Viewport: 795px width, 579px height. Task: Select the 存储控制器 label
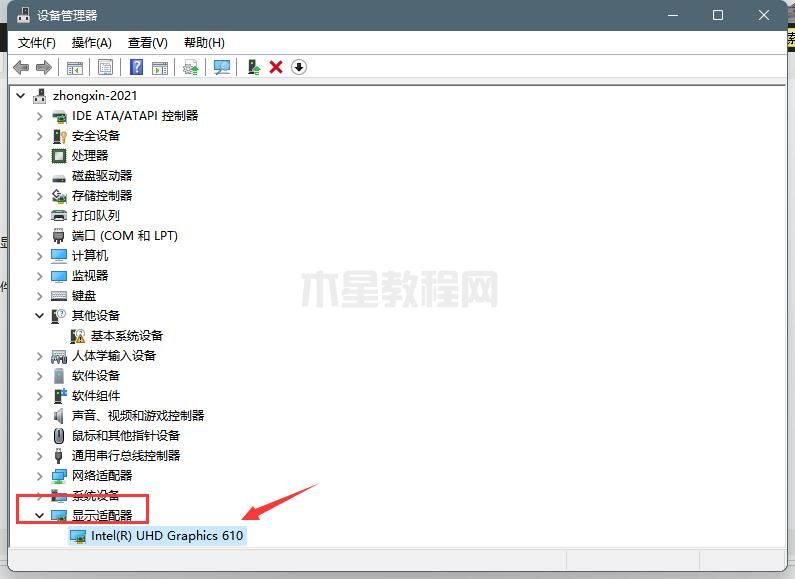click(102, 196)
